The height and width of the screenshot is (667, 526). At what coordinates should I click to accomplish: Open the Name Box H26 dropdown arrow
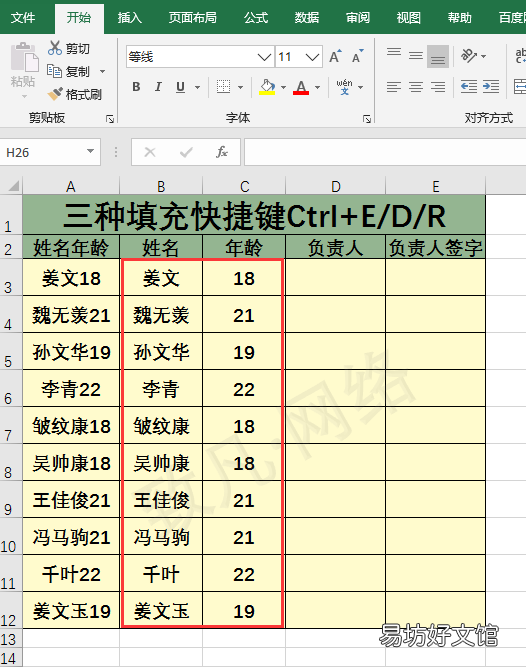point(90,151)
